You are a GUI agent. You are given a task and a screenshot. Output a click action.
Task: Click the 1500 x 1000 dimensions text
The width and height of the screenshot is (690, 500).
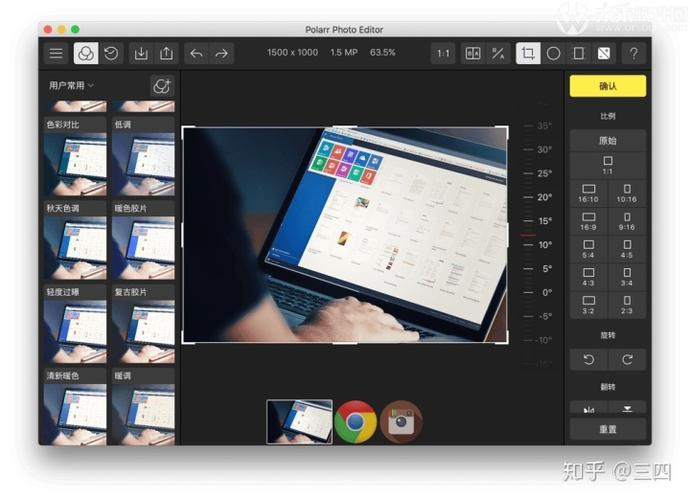pyautogui.click(x=292, y=52)
